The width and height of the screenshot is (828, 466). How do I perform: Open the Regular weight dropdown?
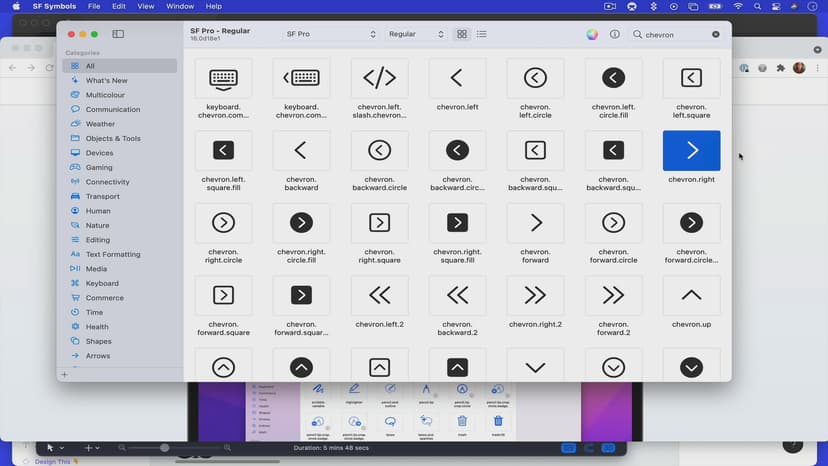[416, 34]
